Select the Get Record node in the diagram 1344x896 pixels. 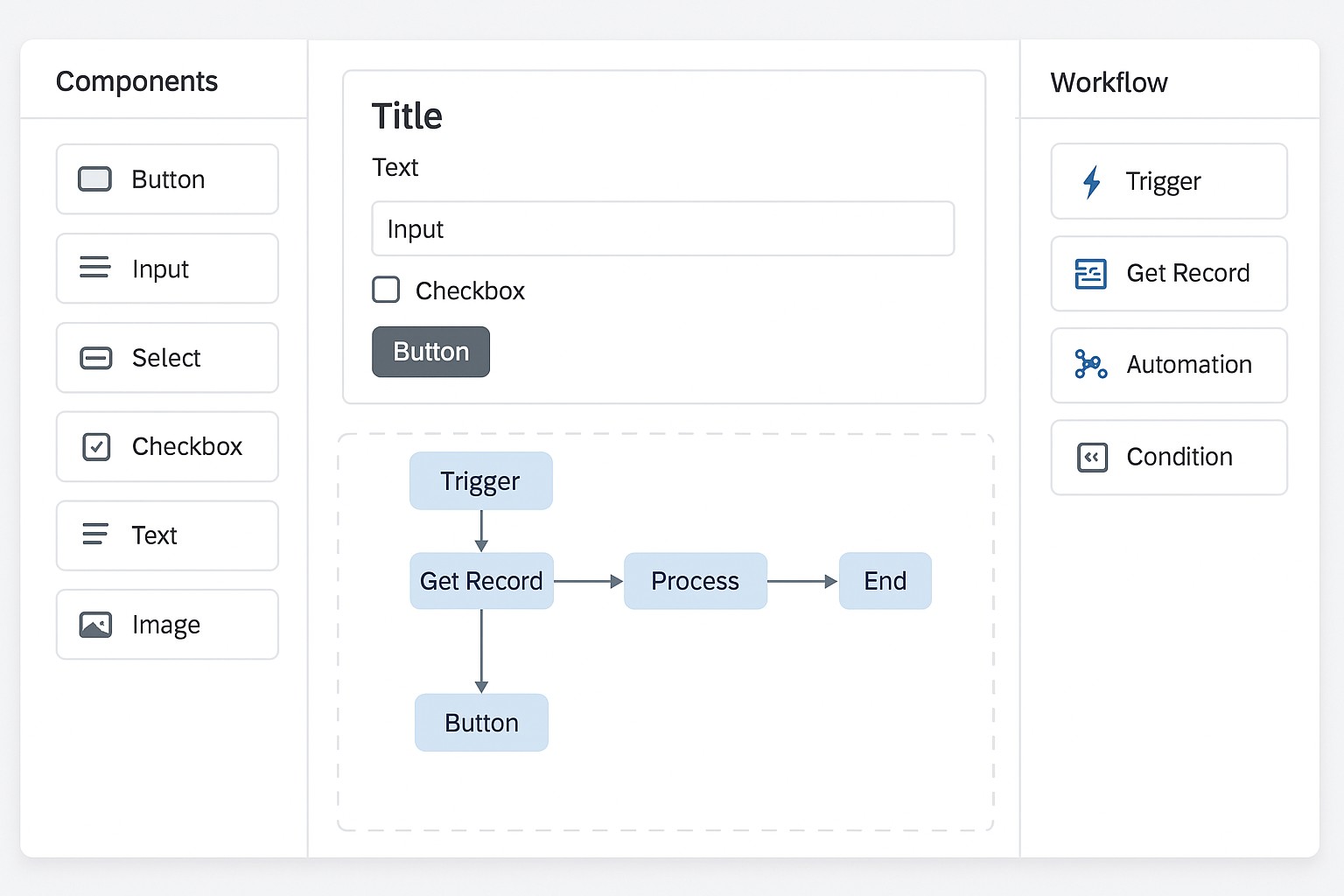480,580
